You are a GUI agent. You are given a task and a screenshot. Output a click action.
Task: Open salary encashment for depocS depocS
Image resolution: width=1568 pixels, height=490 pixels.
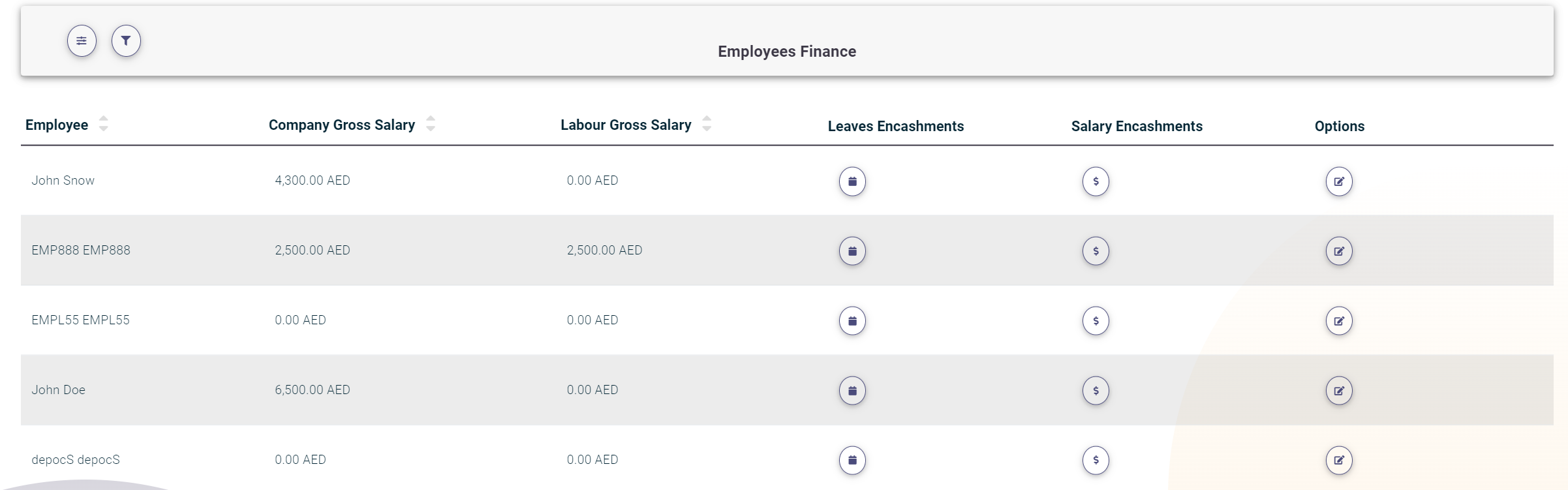pyautogui.click(x=1096, y=461)
